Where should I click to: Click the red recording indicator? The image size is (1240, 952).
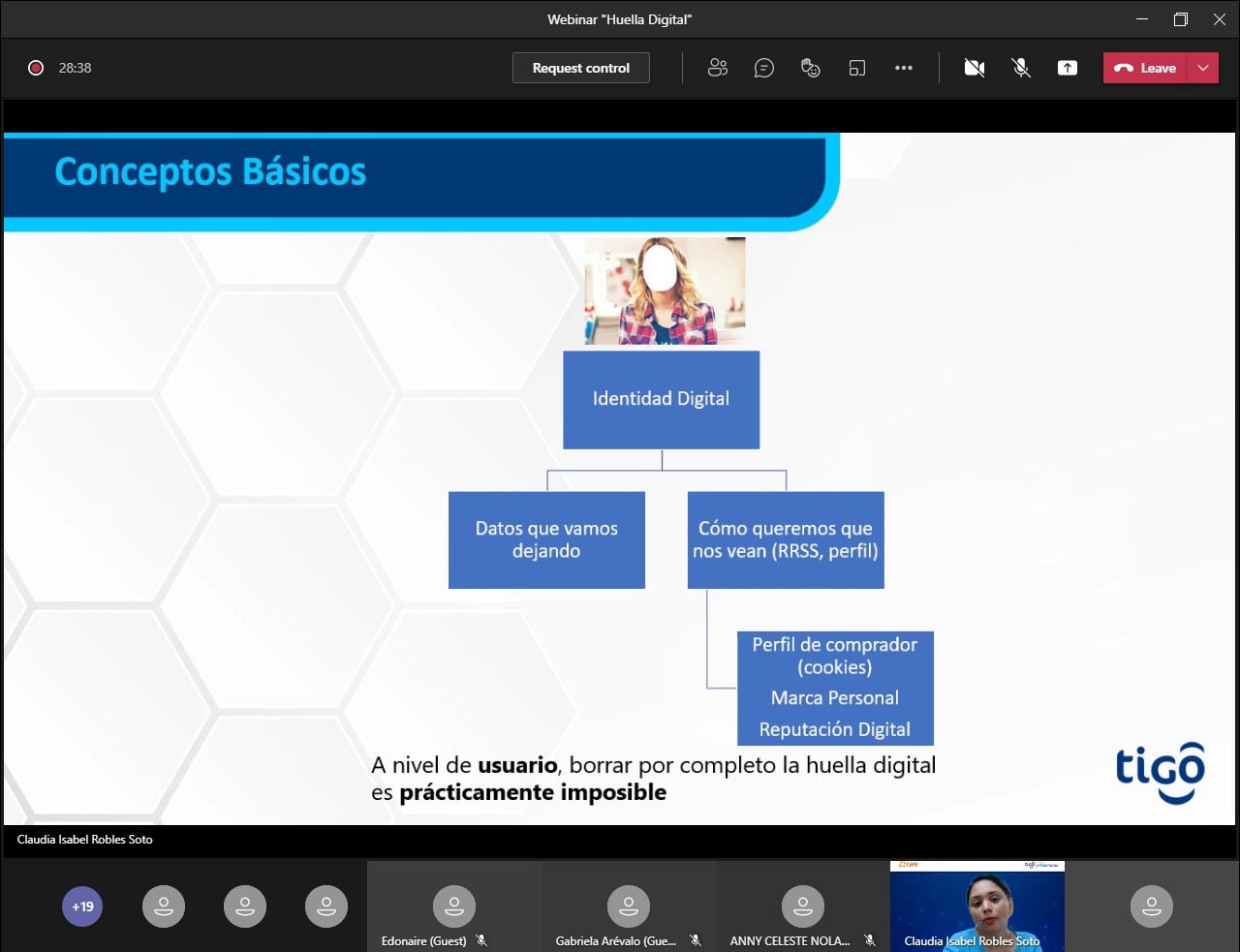point(36,68)
